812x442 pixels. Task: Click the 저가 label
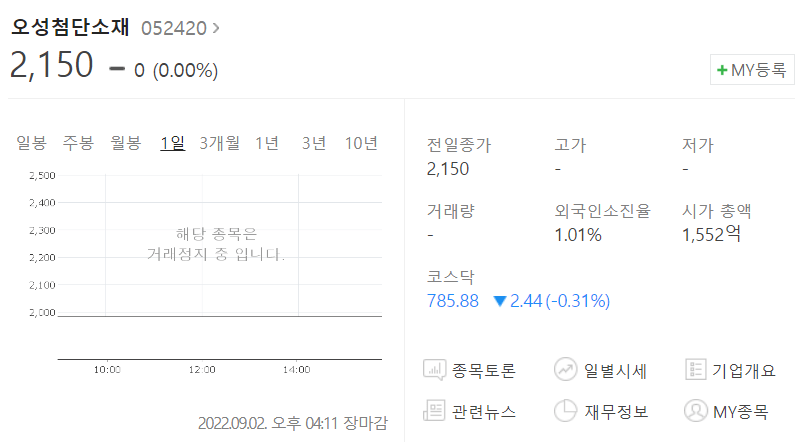[698, 145]
